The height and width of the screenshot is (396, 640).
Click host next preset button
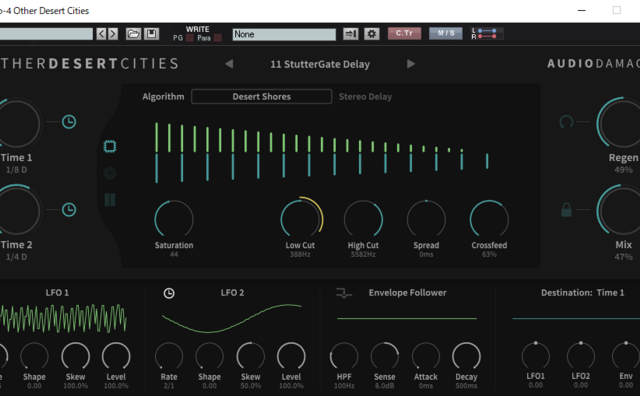click(x=113, y=34)
